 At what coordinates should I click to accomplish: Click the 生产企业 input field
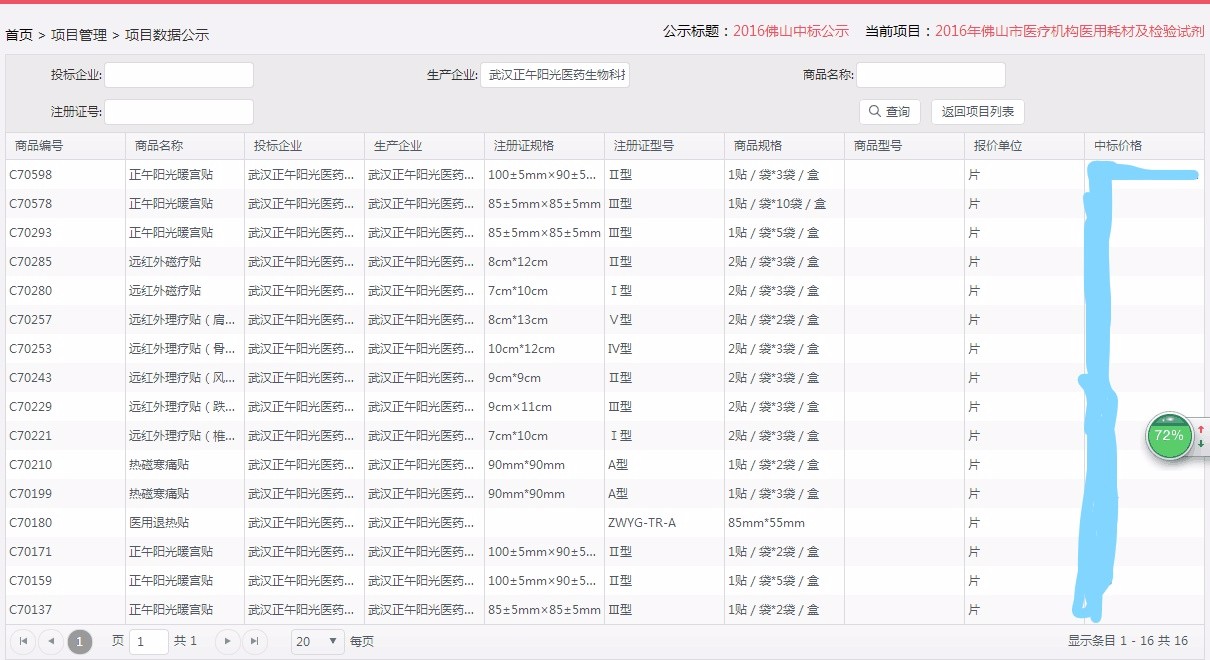(x=555, y=75)
